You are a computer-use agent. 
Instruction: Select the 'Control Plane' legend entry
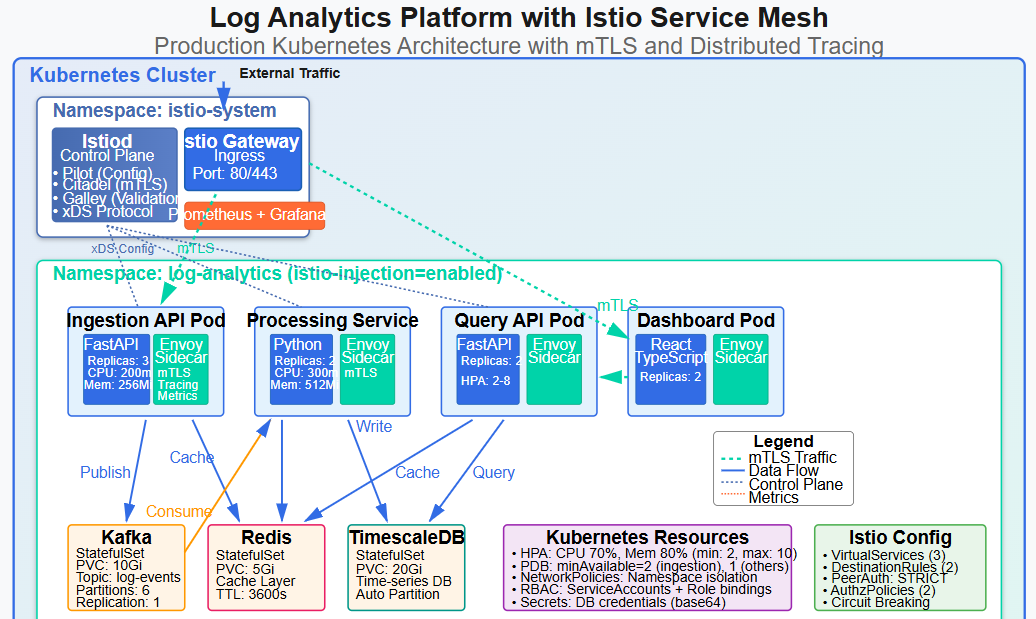click(x=796, y=484)
